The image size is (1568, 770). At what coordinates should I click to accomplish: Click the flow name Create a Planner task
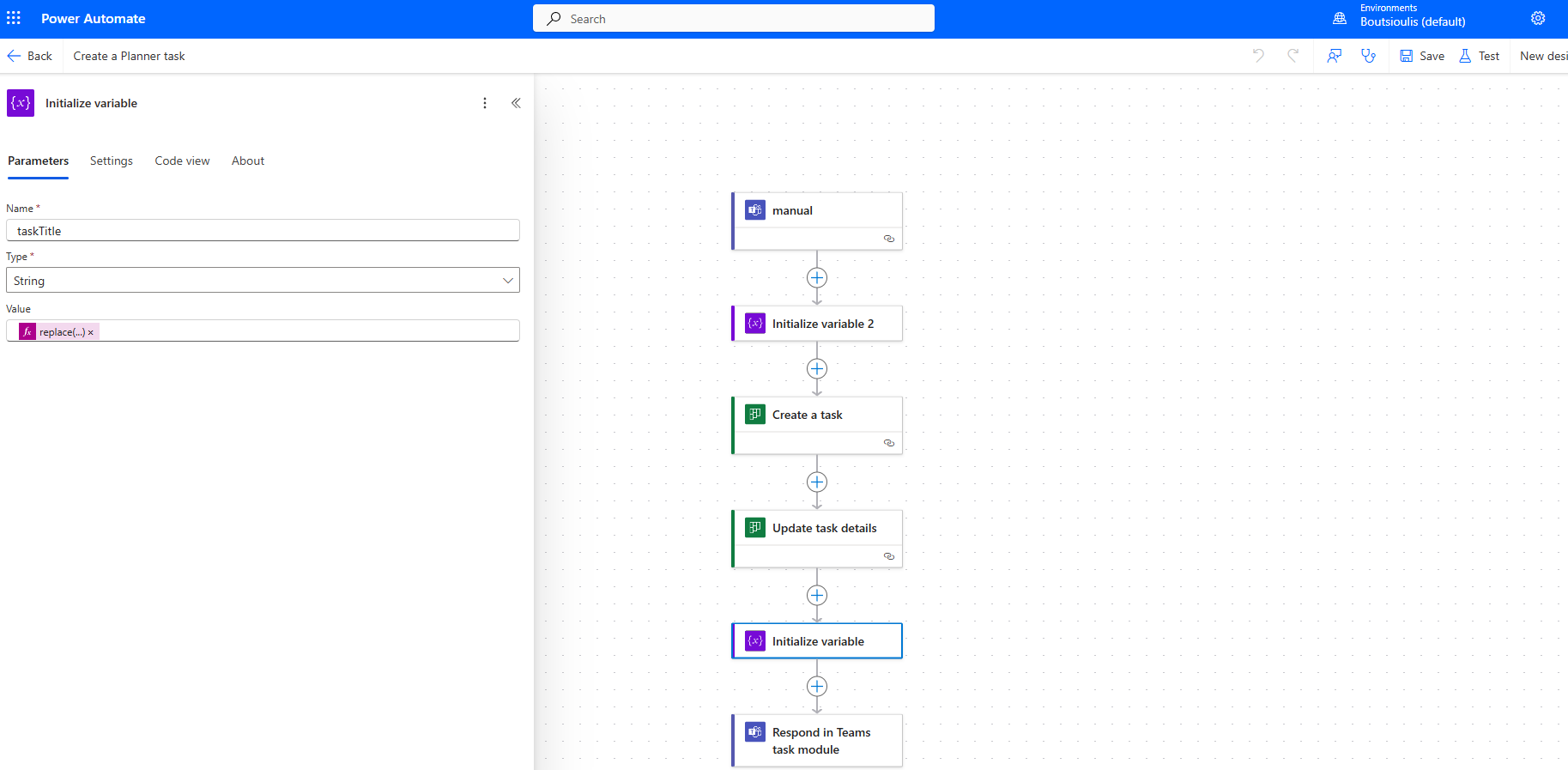click(129, 56)
